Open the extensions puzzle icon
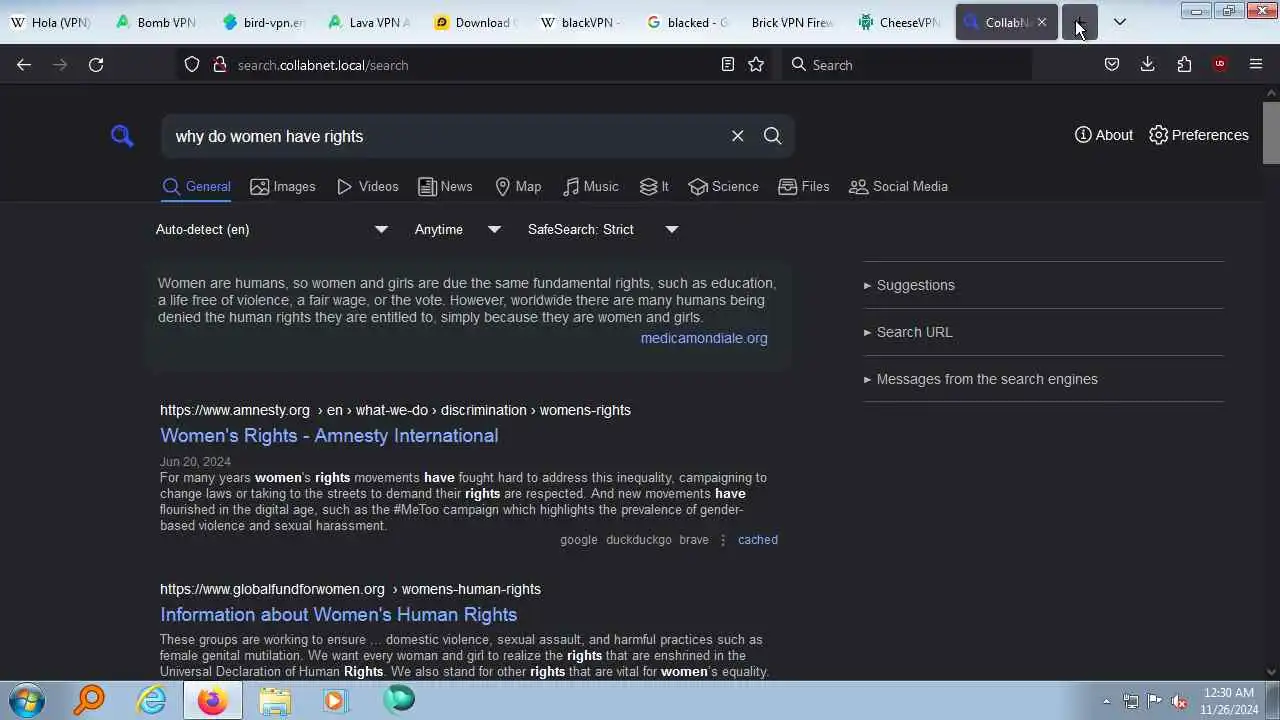 (1184, 64)
